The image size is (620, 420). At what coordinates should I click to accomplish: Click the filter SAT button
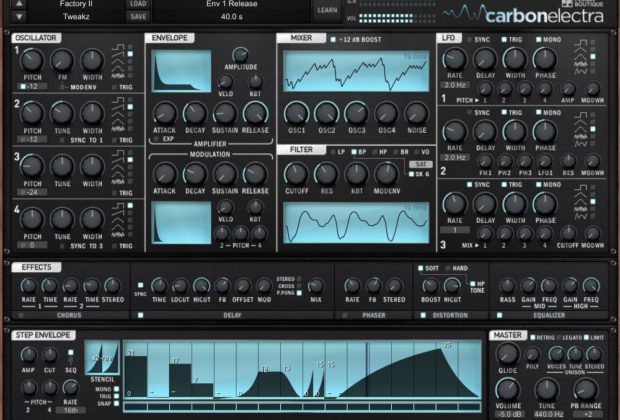421,164
